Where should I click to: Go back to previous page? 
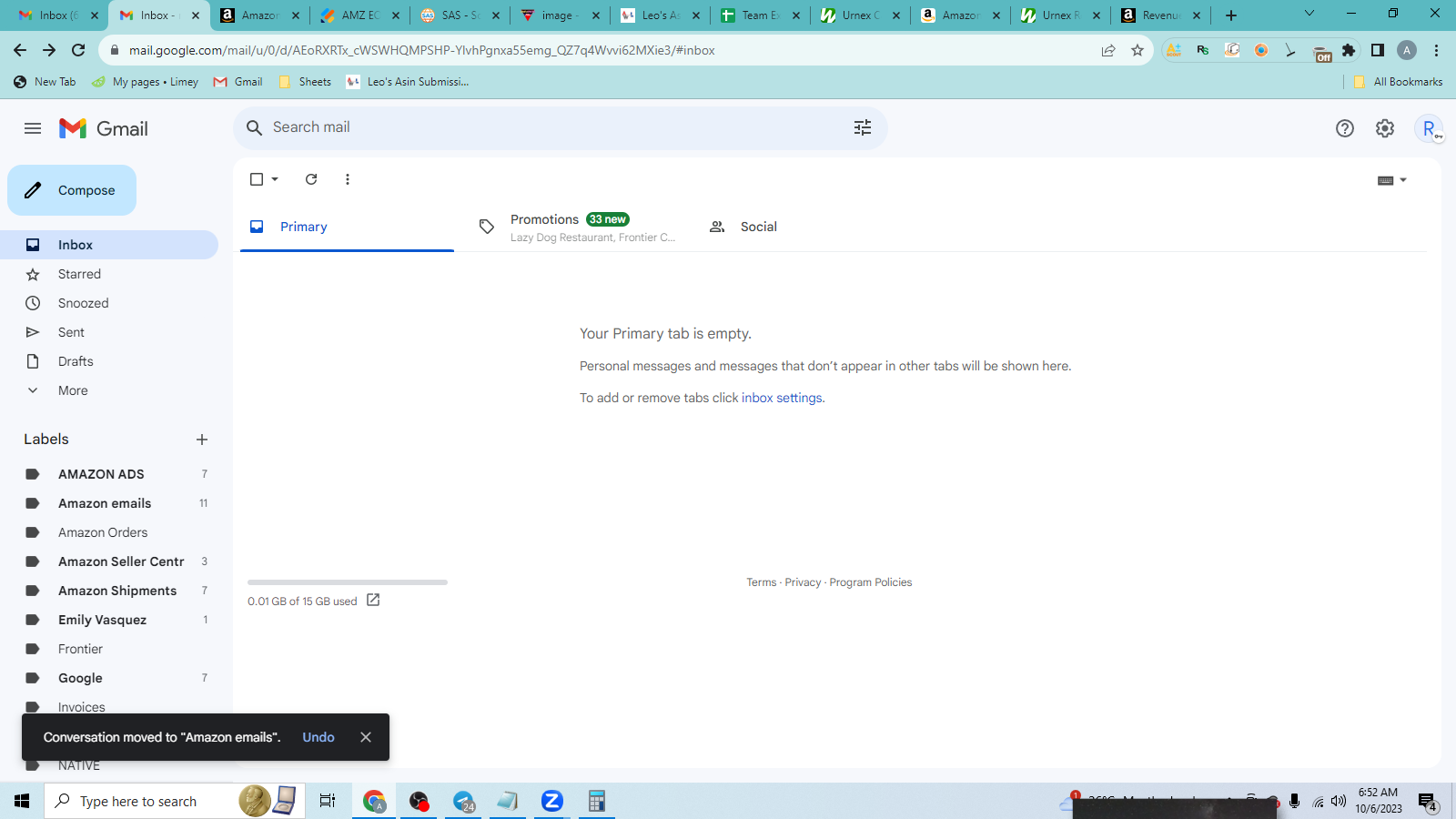coord(20,50)
